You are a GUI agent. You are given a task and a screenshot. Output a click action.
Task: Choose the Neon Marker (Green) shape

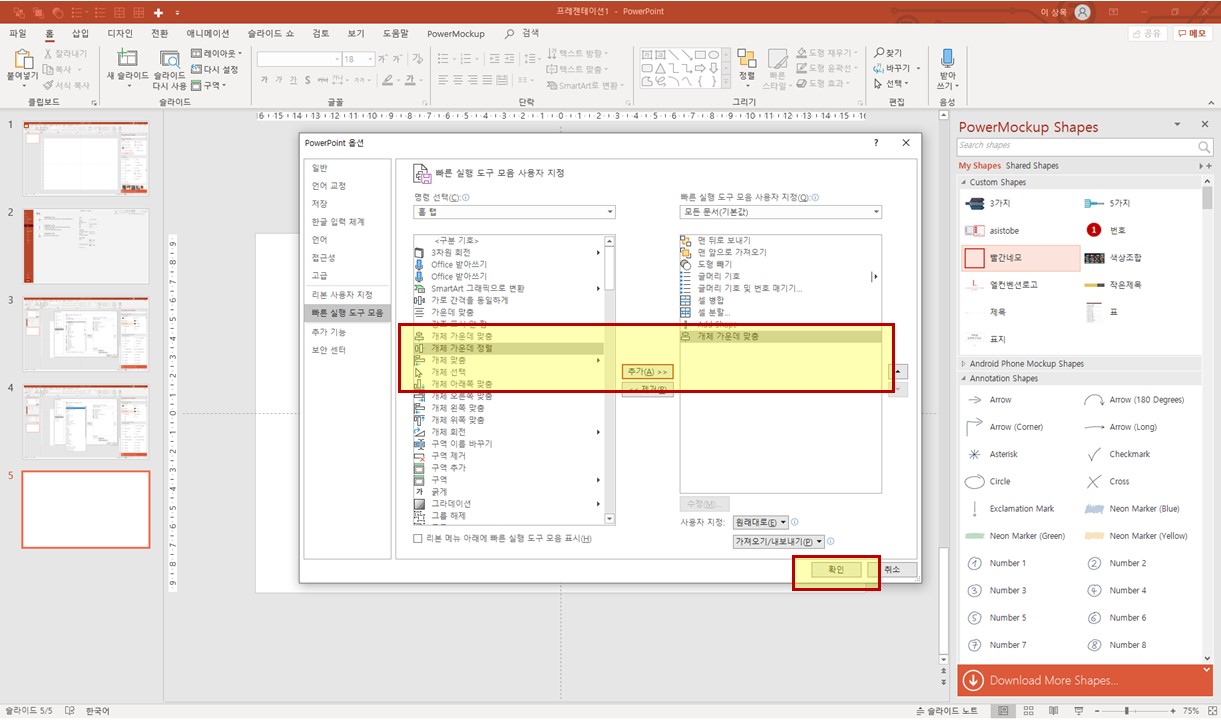pos(1015,536)
